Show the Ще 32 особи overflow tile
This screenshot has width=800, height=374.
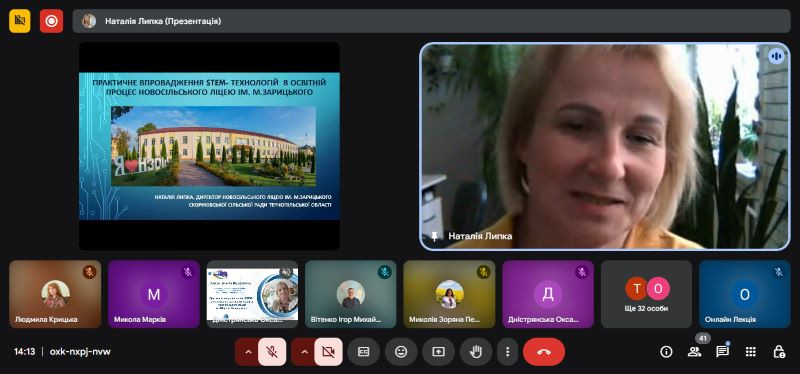coord(646,294)
